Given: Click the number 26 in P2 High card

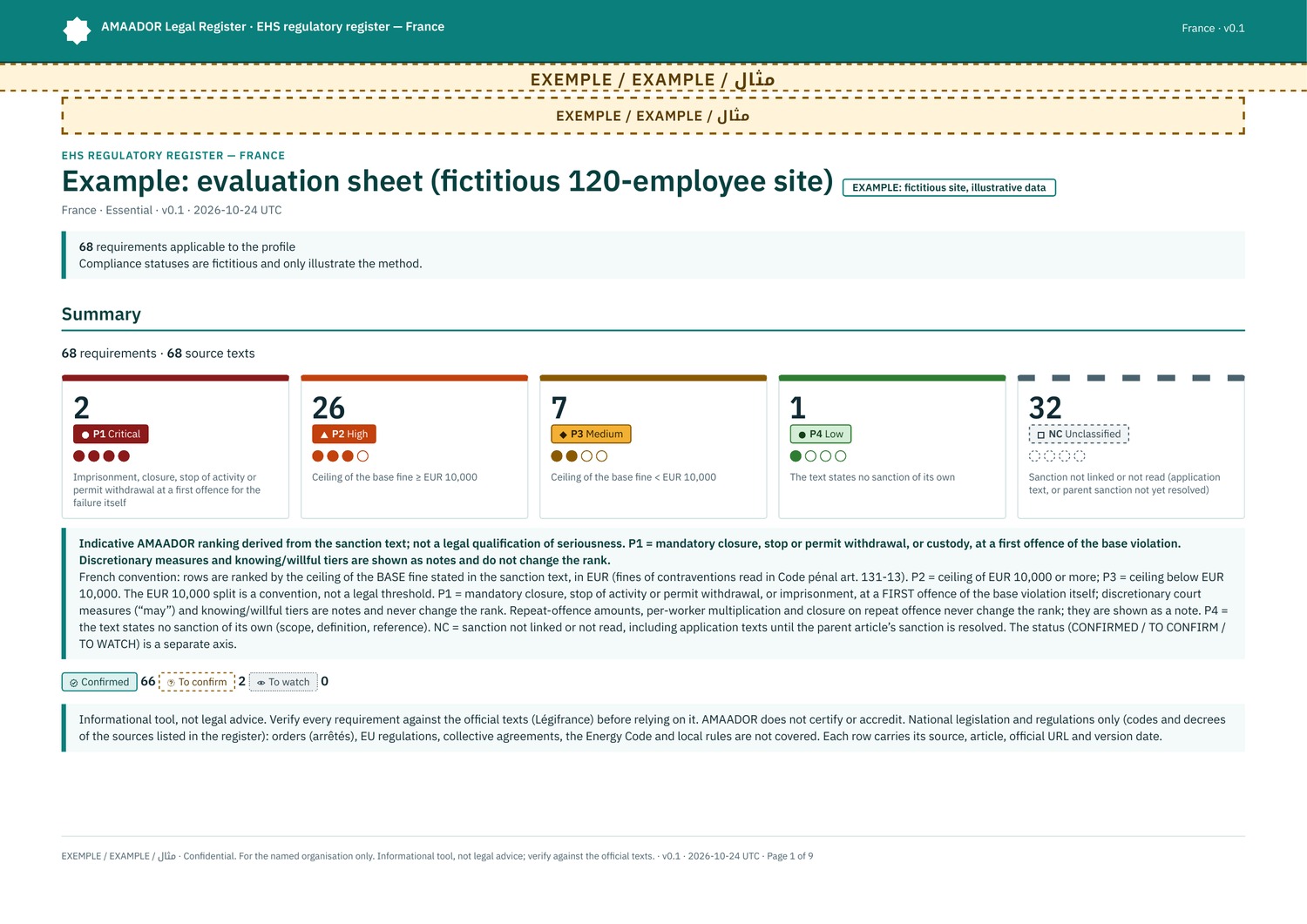Looking at the screenshot, I should pyautogui.click(x=328, y=408).
